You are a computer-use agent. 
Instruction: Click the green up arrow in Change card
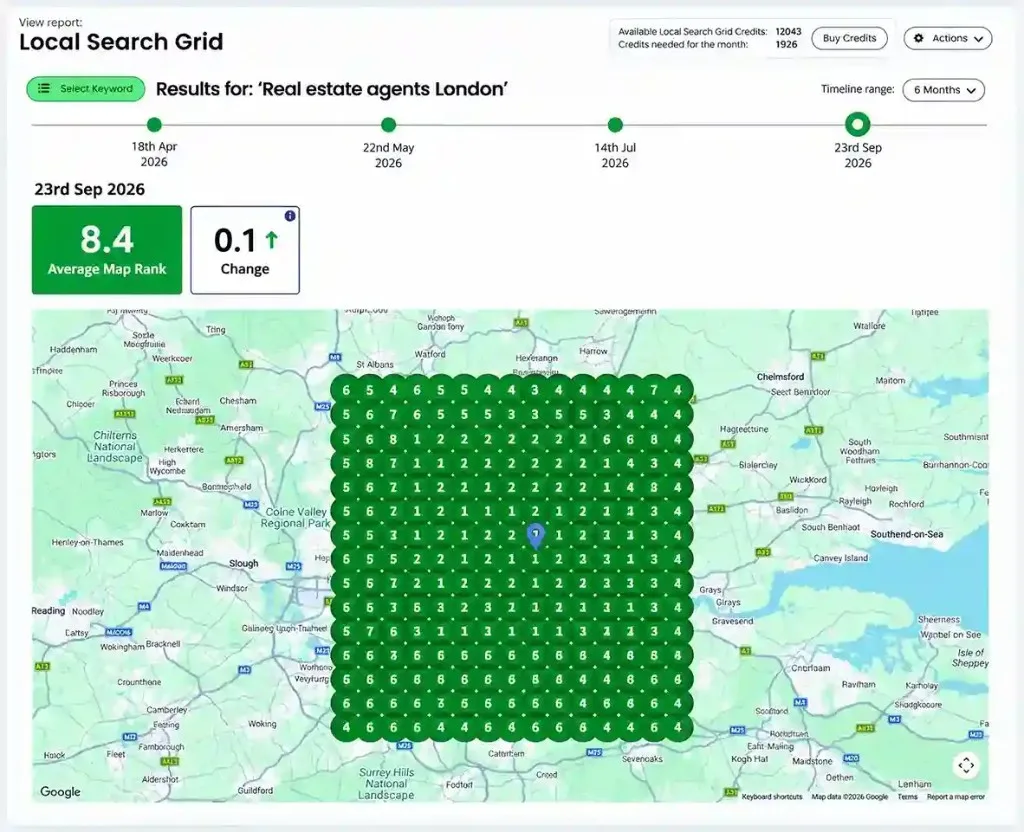coord(272,240)
